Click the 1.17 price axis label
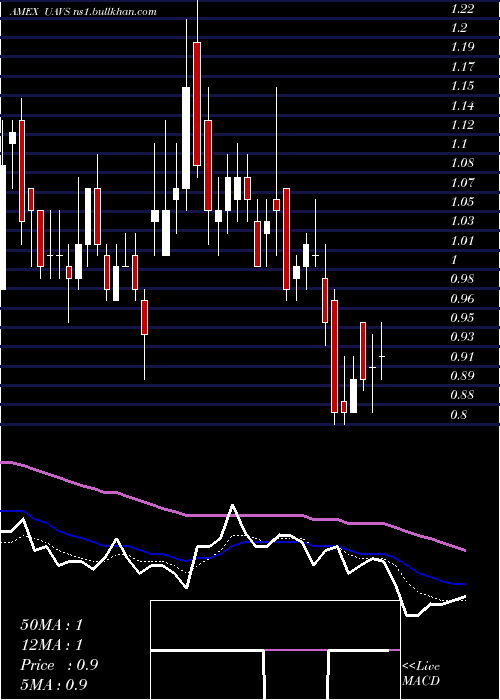The width and height of the screenshot is (500, 700). coord(463,67)
